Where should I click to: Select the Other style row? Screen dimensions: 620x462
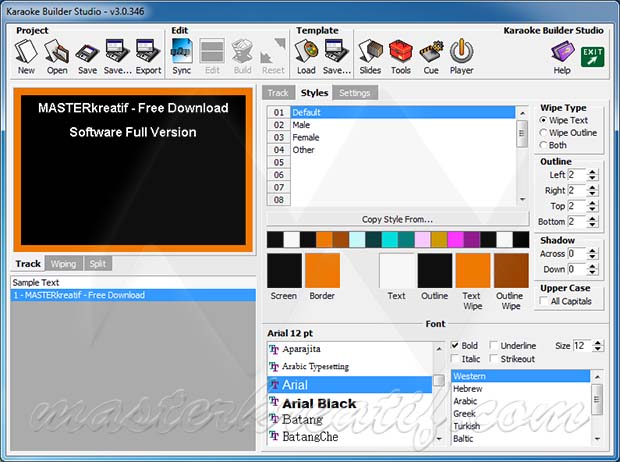click(x=403, y=150)
